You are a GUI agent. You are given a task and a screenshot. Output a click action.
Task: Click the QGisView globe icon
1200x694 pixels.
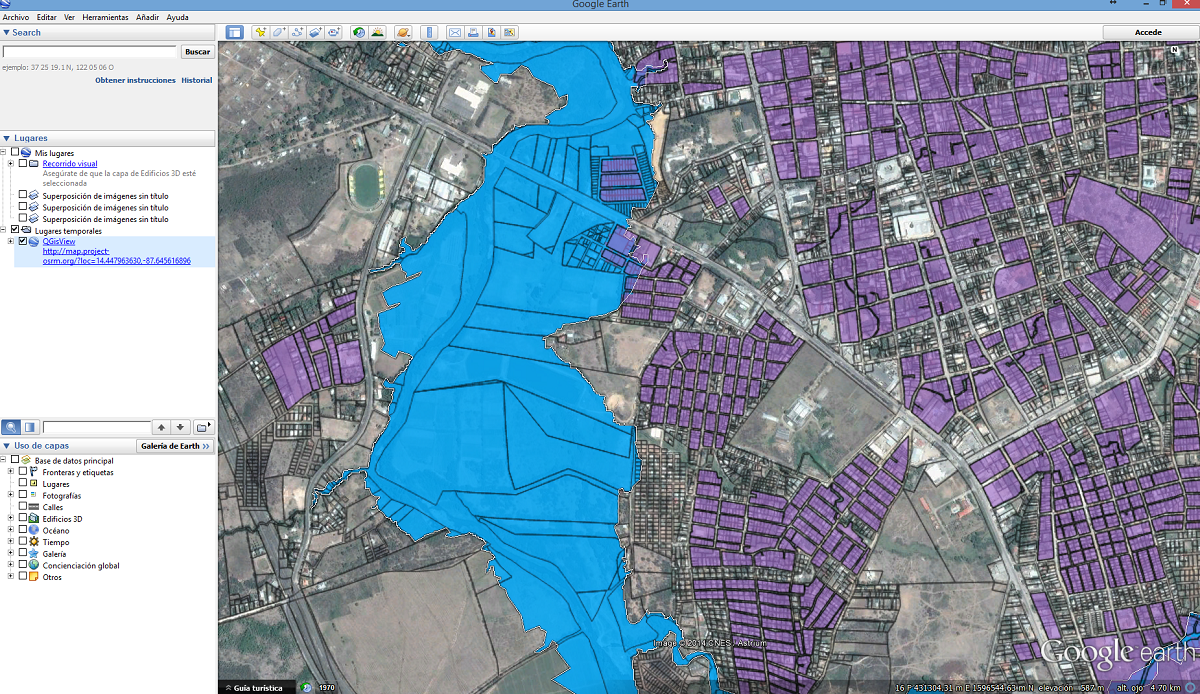pyautogui.click(x=34, y=241)
